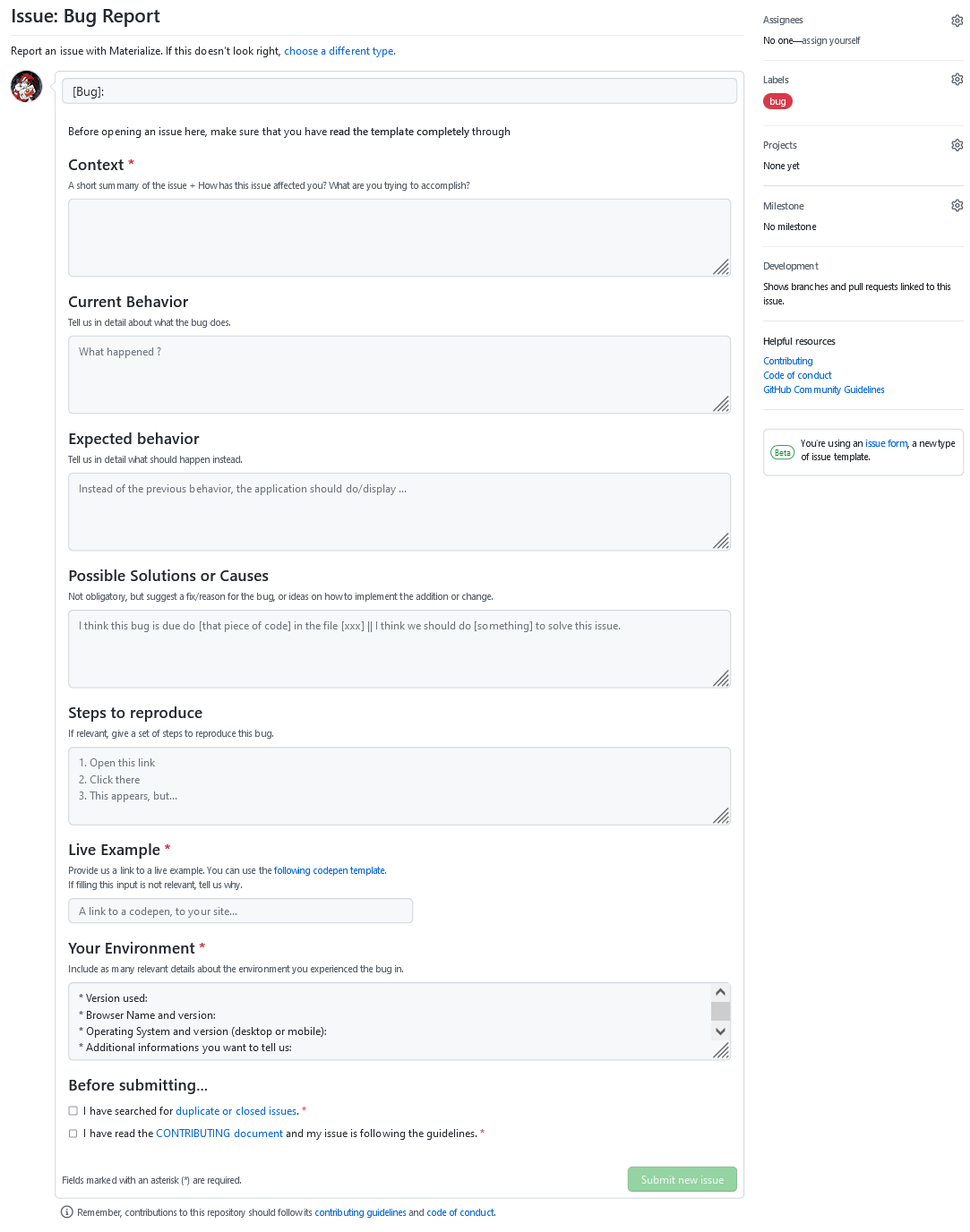The height and width of the screenshot is (1232, 970).
Task: Open 'duplicate or closed issues' link
Action: click(x=236, y=1111)
